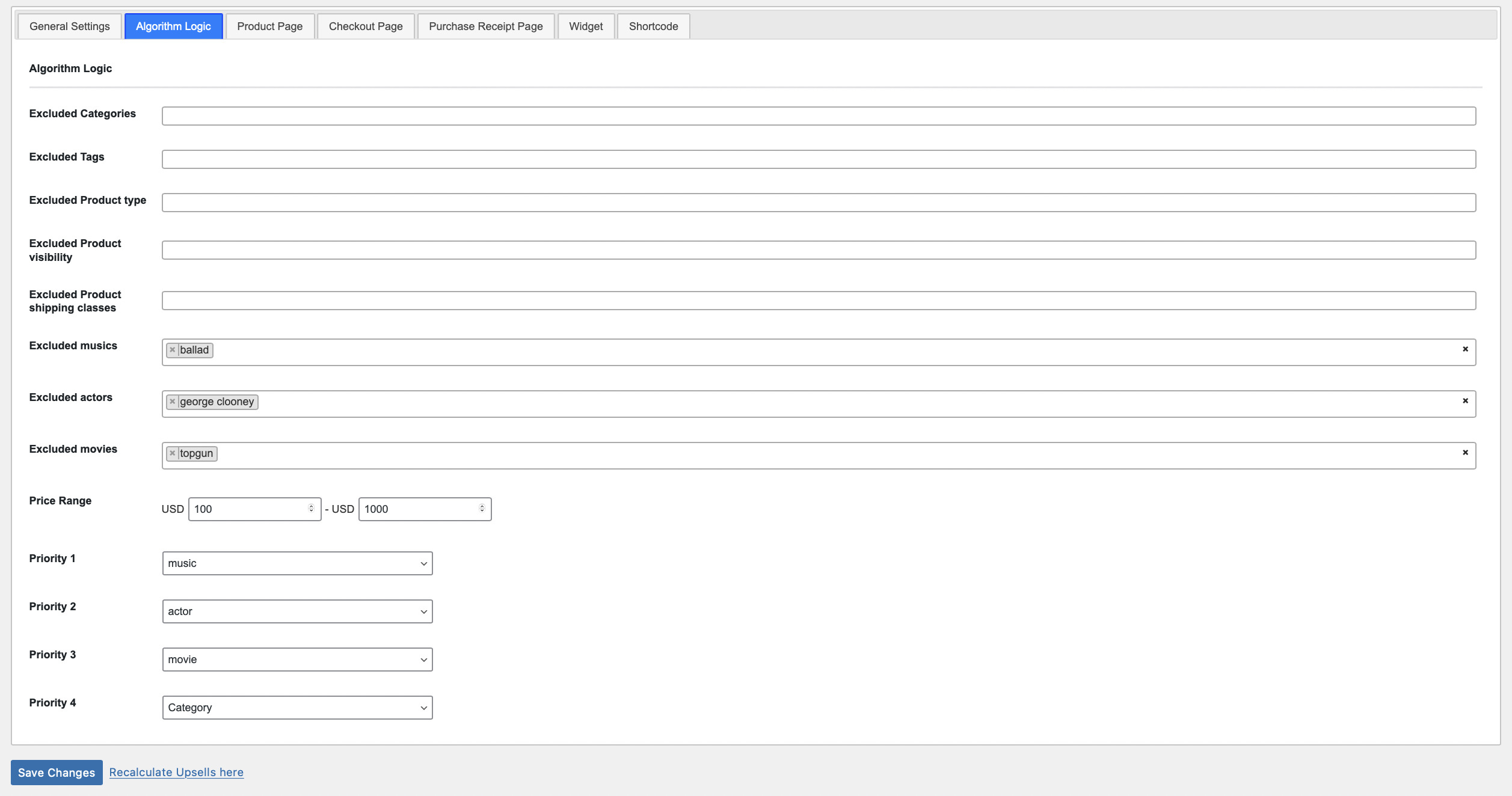
Task: Click the Excluded movies label
Action: [73, 449]
